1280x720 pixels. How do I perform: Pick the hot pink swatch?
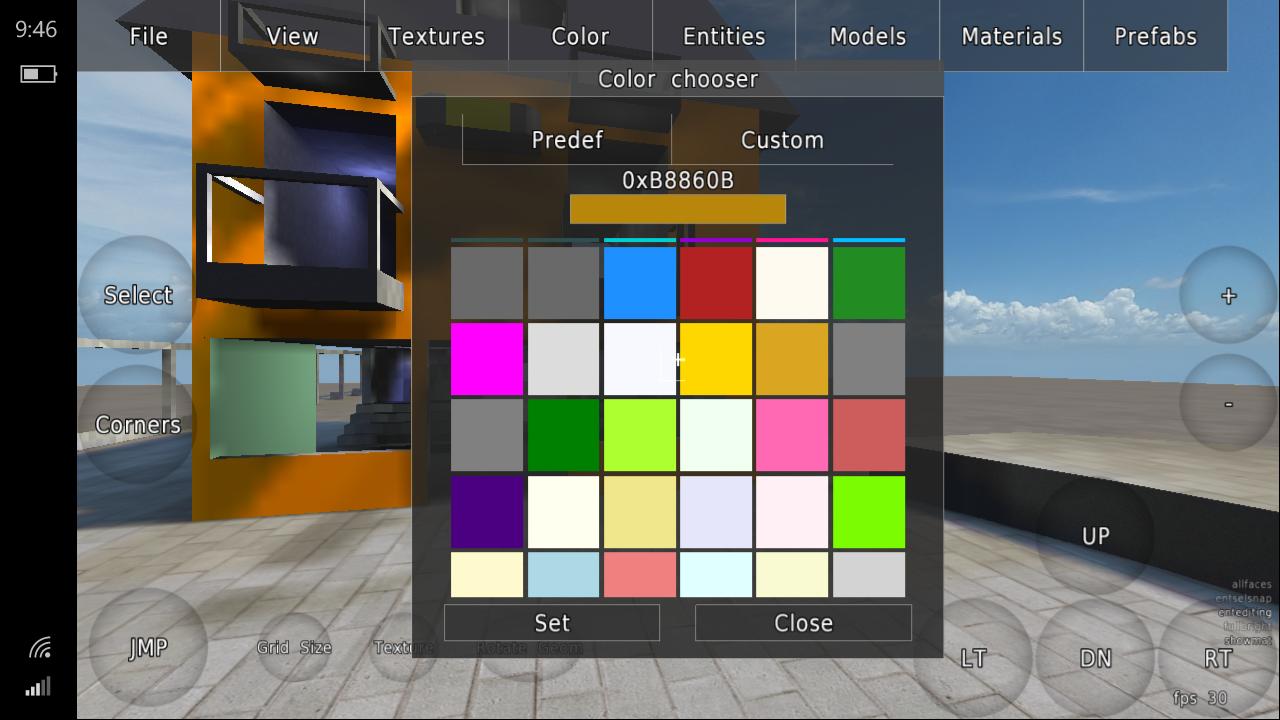(792, 435)
